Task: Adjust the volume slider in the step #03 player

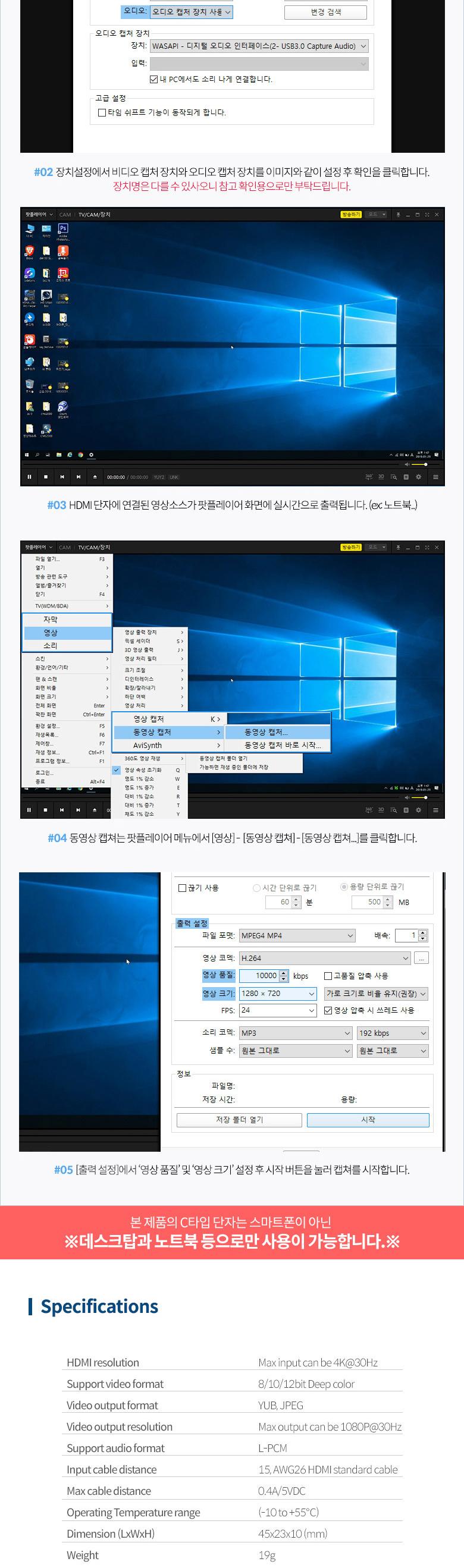Action: click(419, 464)
